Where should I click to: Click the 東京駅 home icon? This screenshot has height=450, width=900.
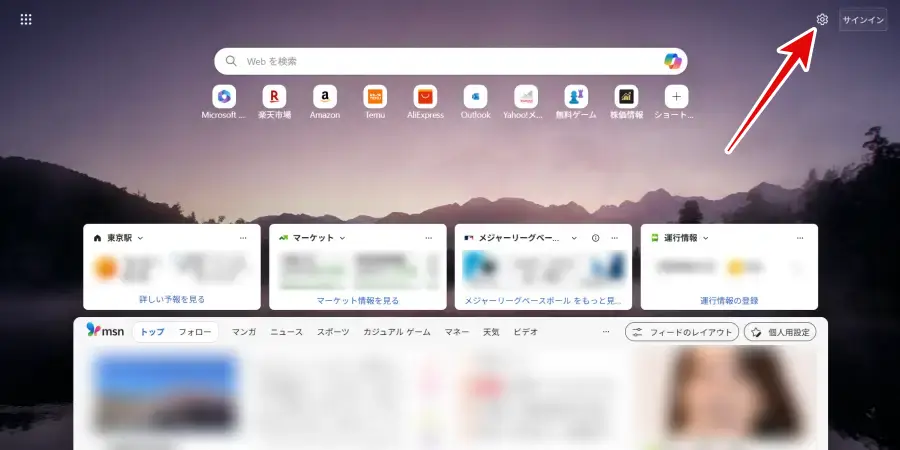[x=97, y=238]
